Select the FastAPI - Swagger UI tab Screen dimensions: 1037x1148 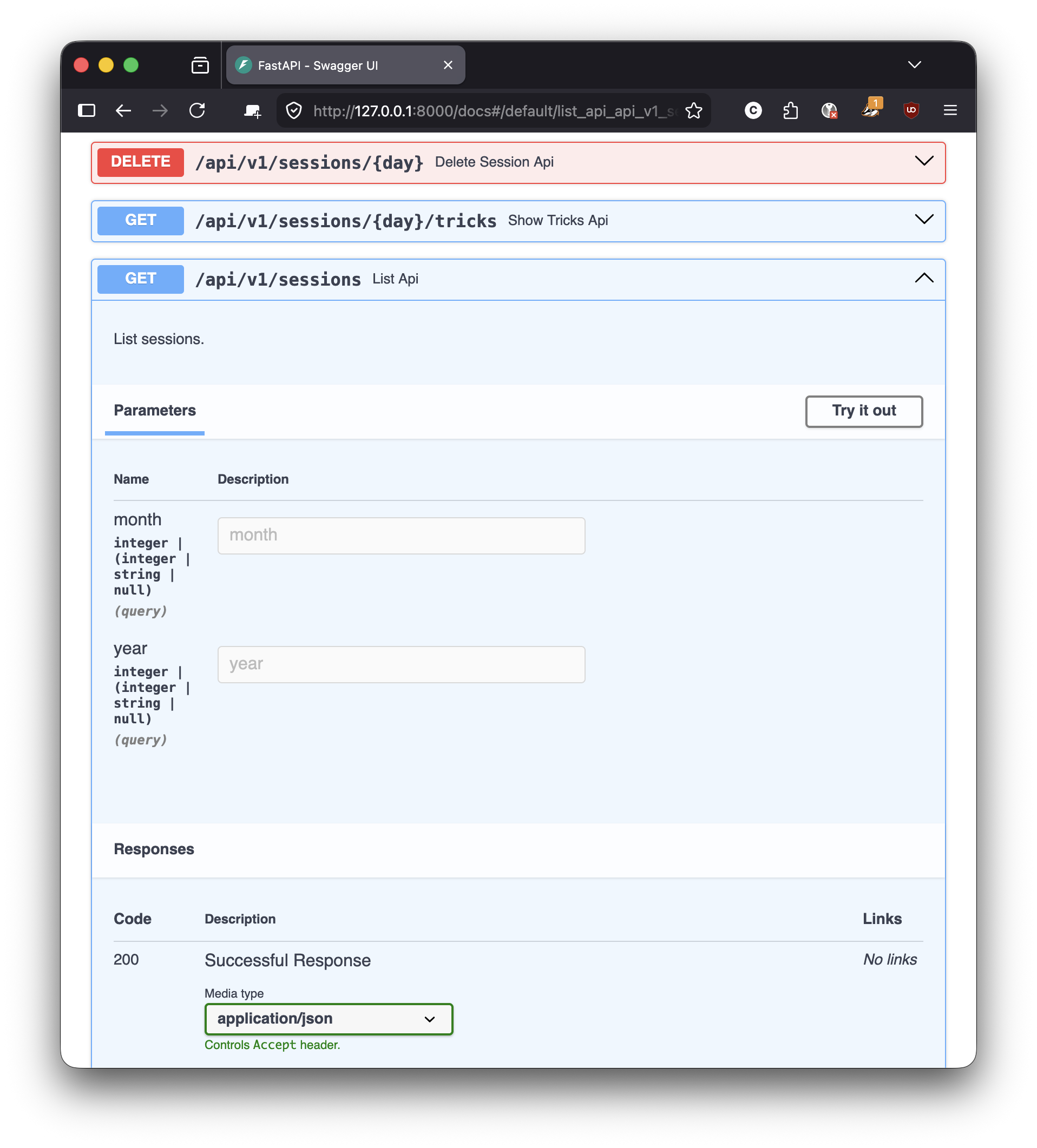coord(345,65)
